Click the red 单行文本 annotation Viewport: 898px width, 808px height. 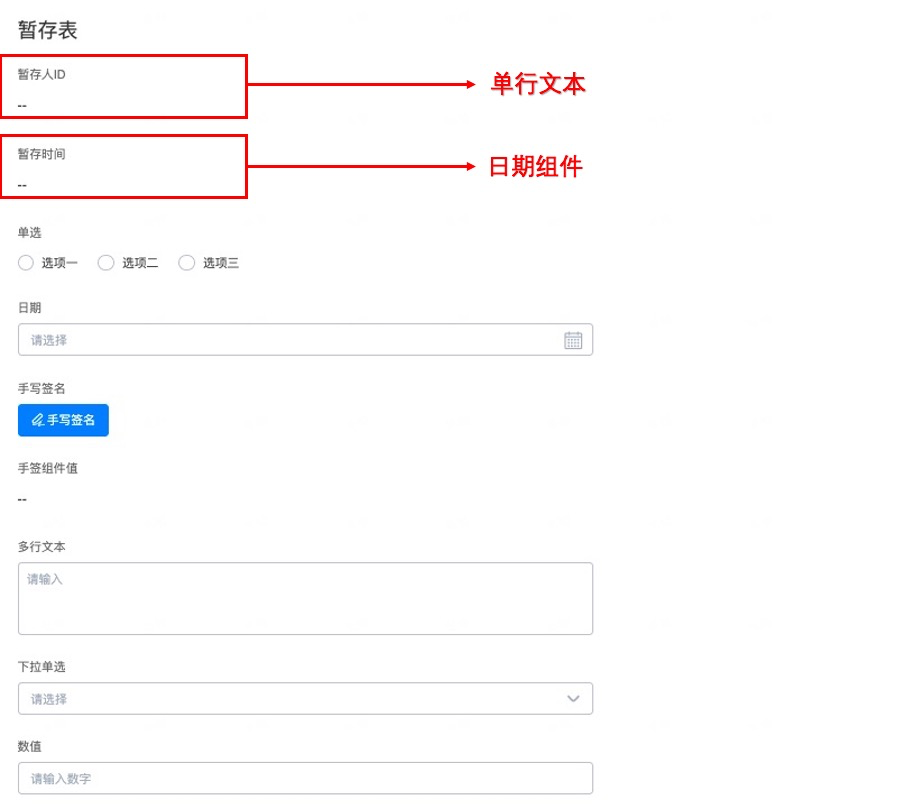tap(538, 84)
